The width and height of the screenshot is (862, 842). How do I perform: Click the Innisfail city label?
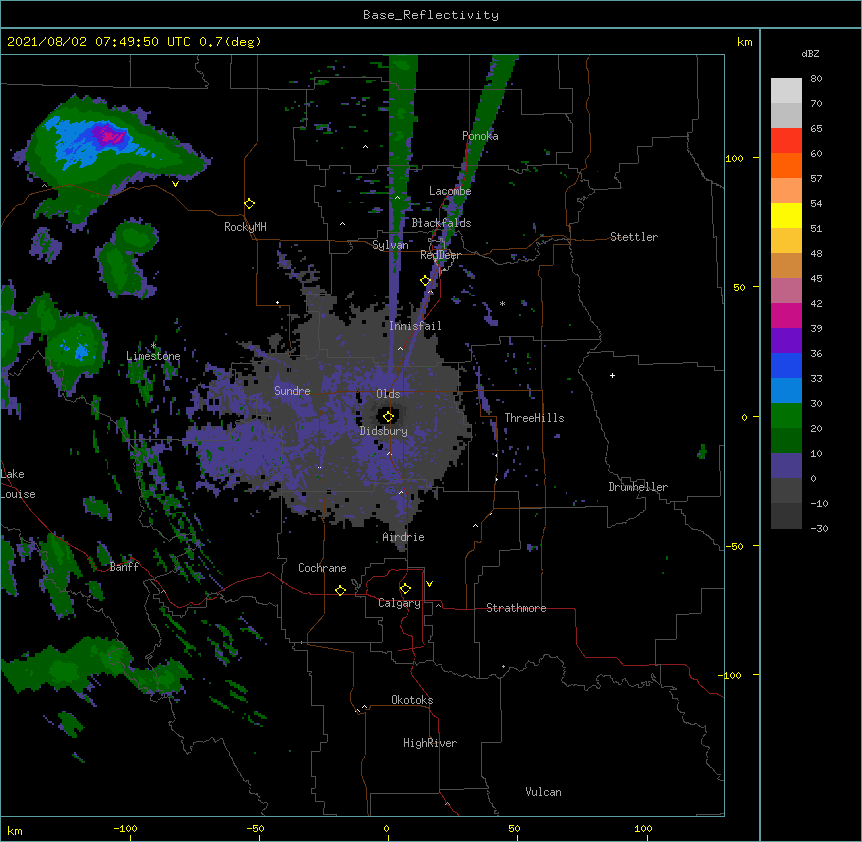(415, 326)
